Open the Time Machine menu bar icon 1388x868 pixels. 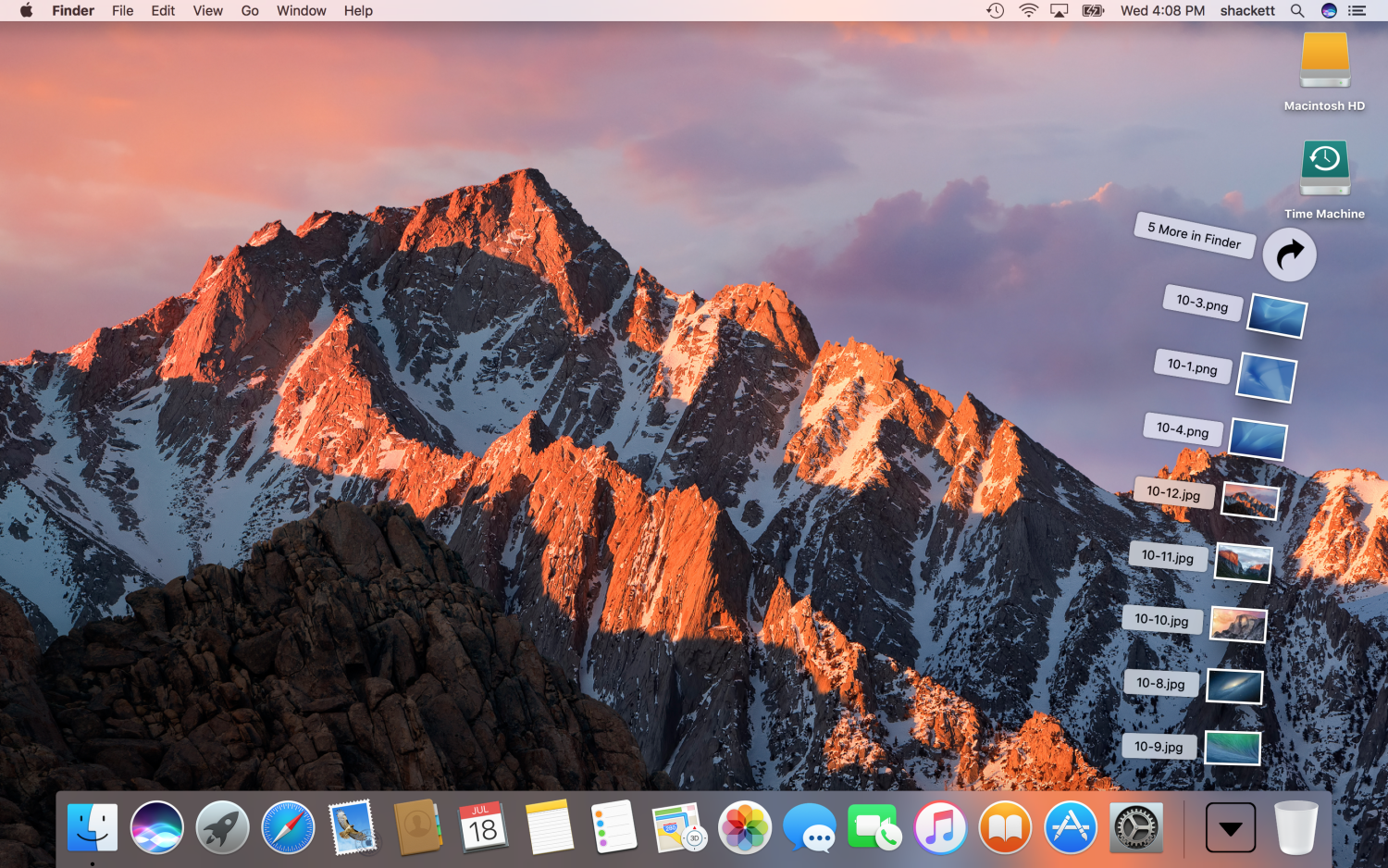pos(996,11)
